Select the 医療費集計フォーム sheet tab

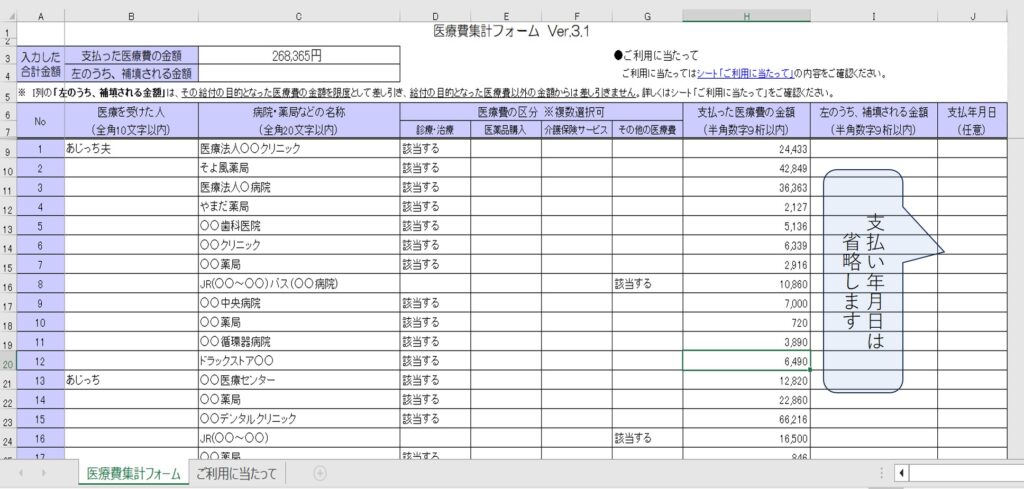tap(133, 473)
